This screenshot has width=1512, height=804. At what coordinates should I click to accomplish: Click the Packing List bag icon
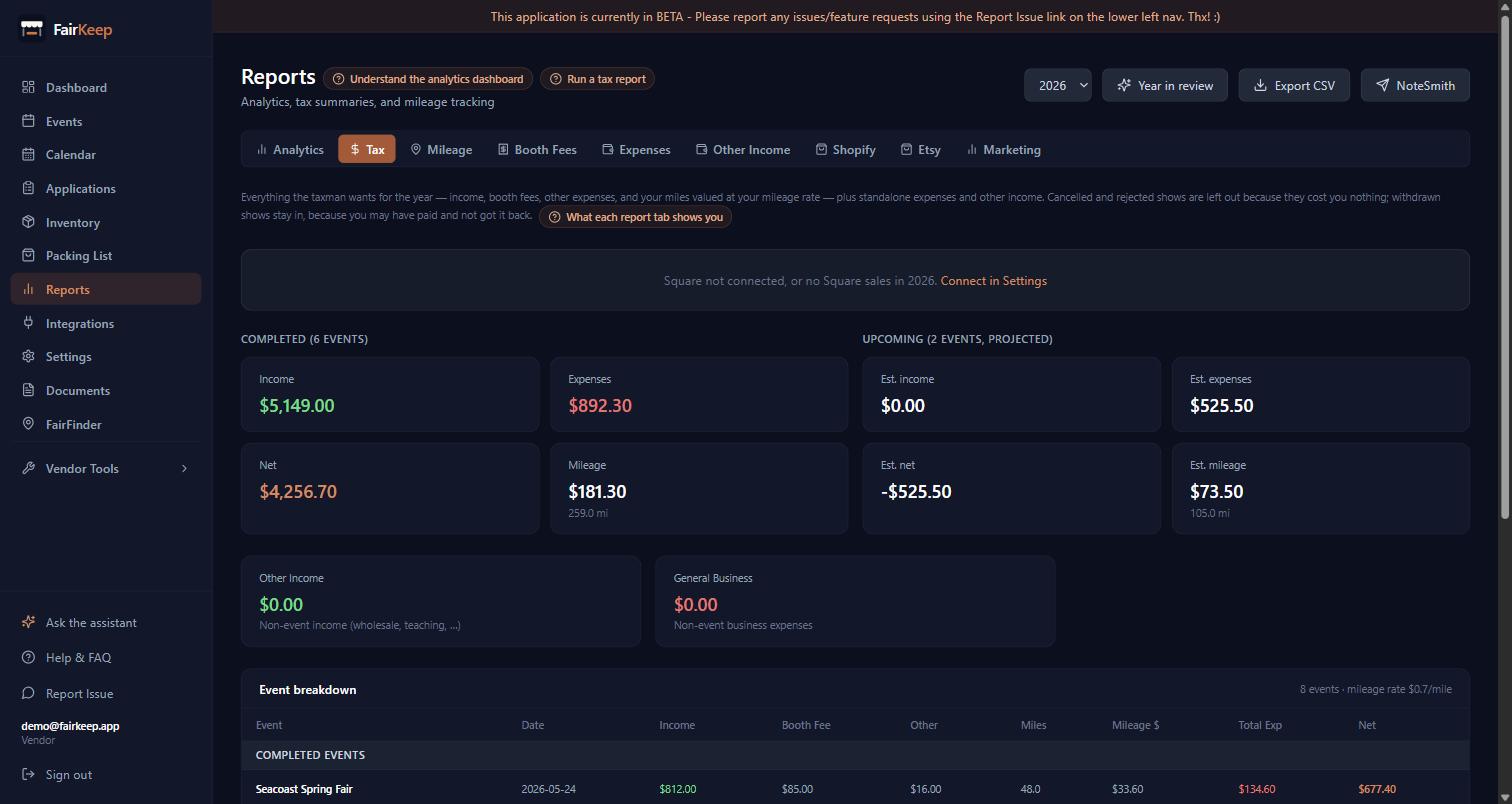(x=28, y=255)
